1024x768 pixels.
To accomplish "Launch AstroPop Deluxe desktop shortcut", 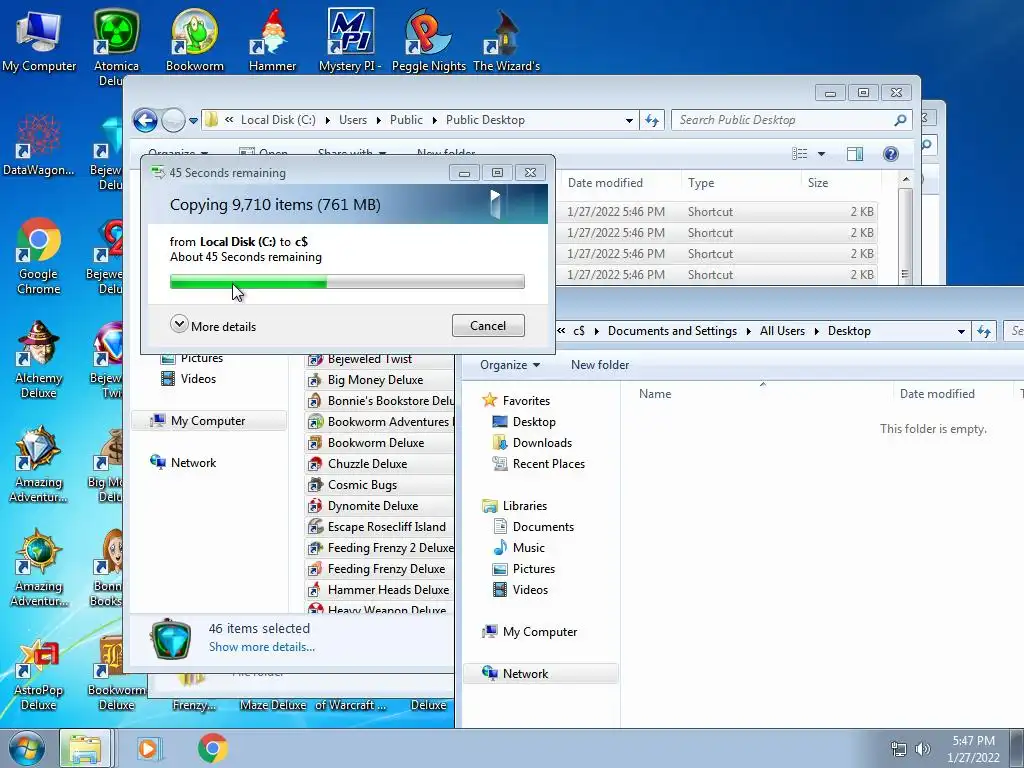I will pyautogui.click(x=39, y=673).
